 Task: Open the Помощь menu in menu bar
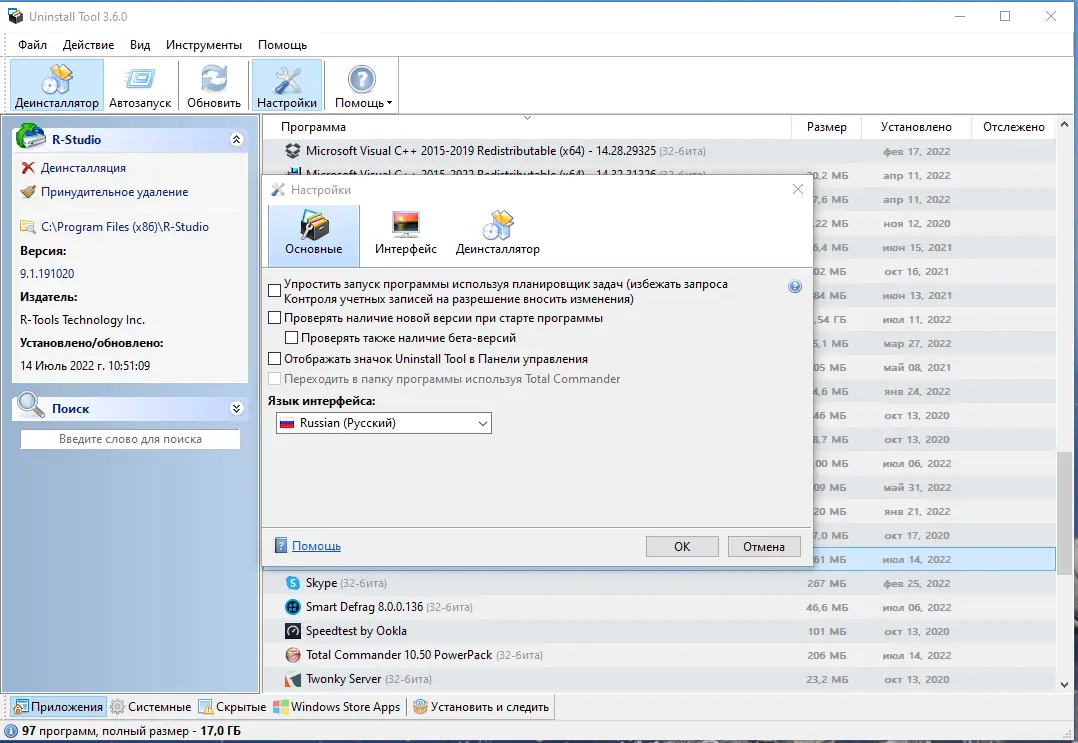(x=282, y=45)
